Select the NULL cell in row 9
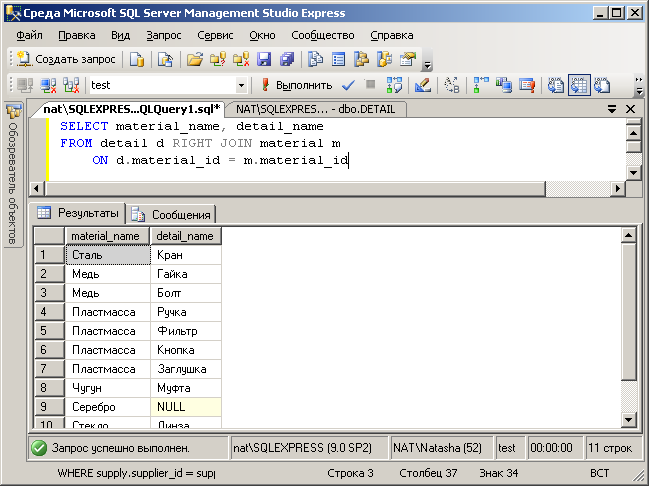 click(x=185, y=407)
